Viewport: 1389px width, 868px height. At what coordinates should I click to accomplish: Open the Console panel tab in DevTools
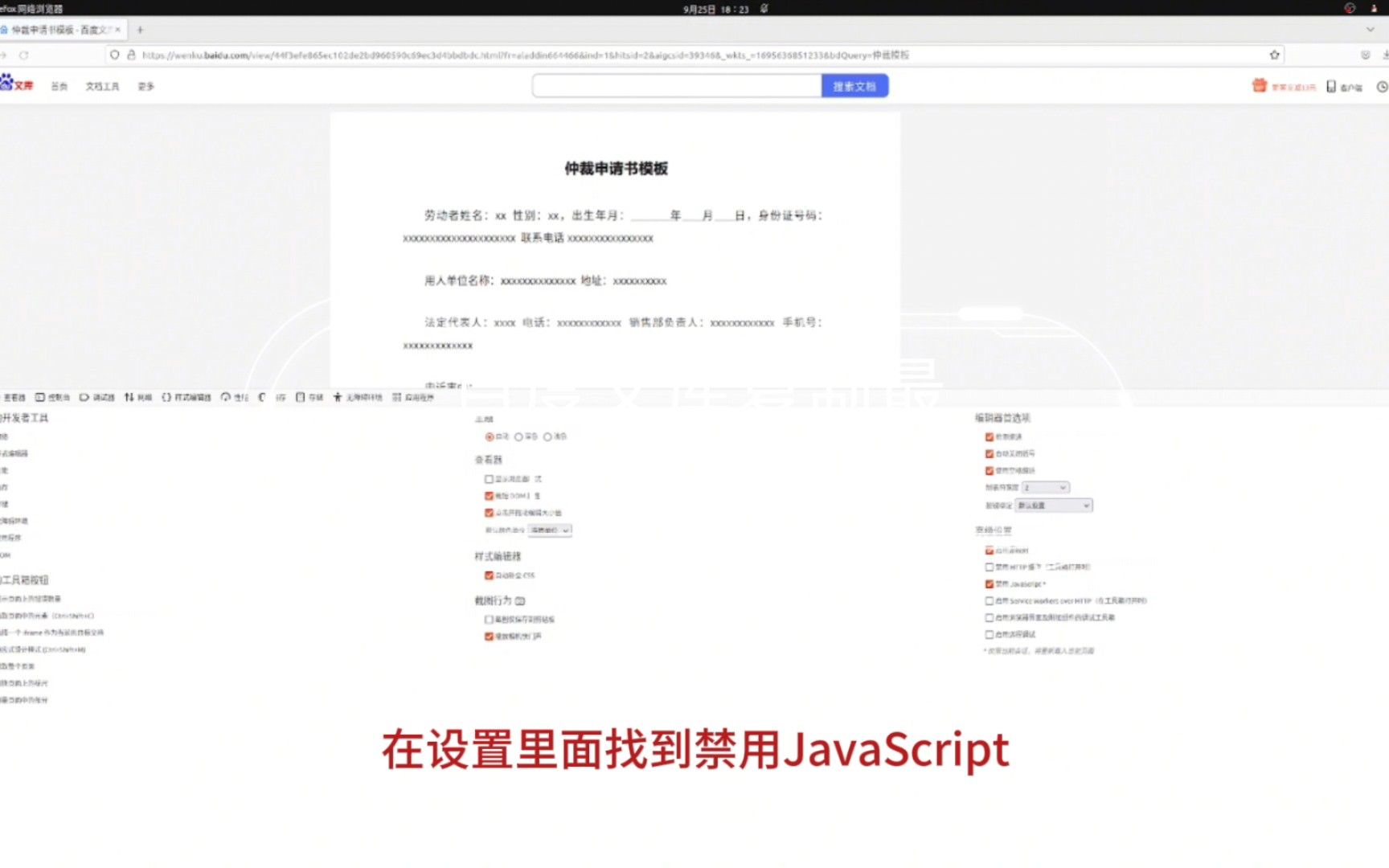tap(53, 397)
